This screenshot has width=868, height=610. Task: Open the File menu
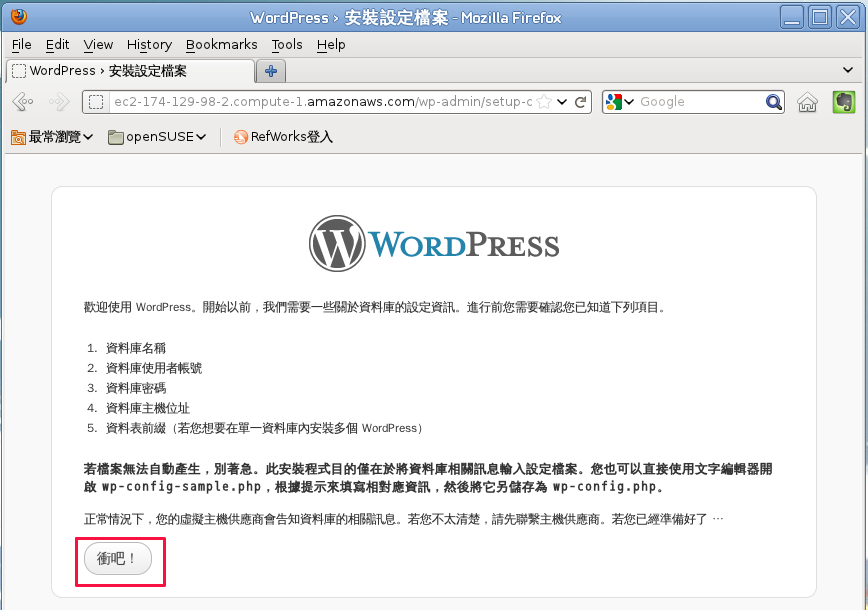(22, 44)
